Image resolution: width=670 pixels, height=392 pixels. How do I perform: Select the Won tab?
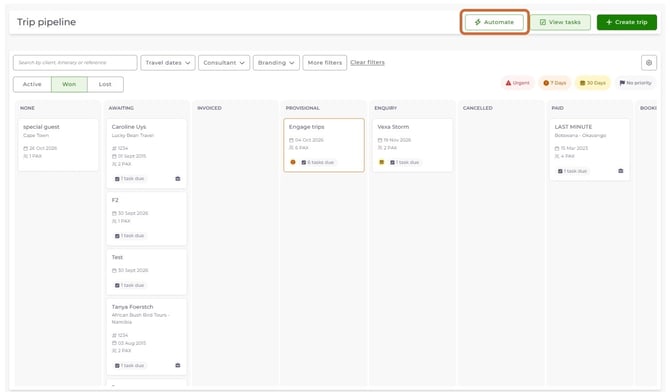pyautogui.click(x=69, y=84)
